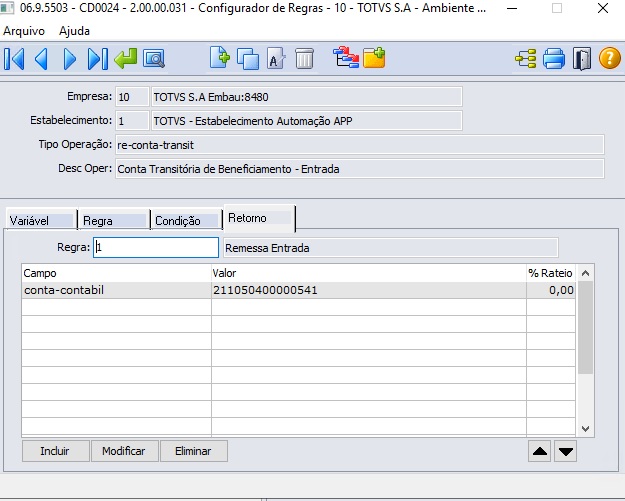Switch to the Condição tab
Screen dimensions: 625x501
(186, 220)
